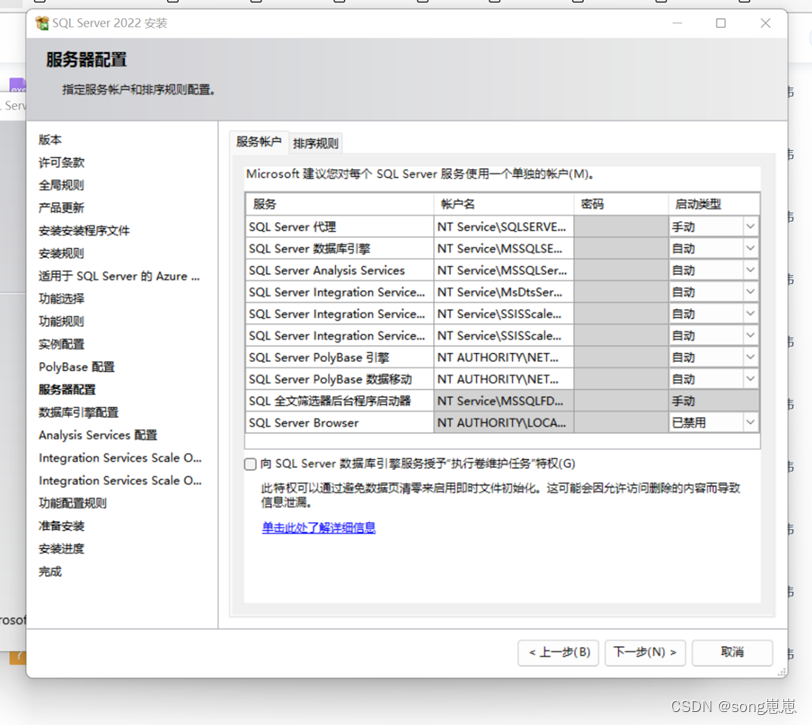Select the 许可条款 step in the sidebar
Image resolution: width=812 pixels, height=725 pixels.
(61, 163)
